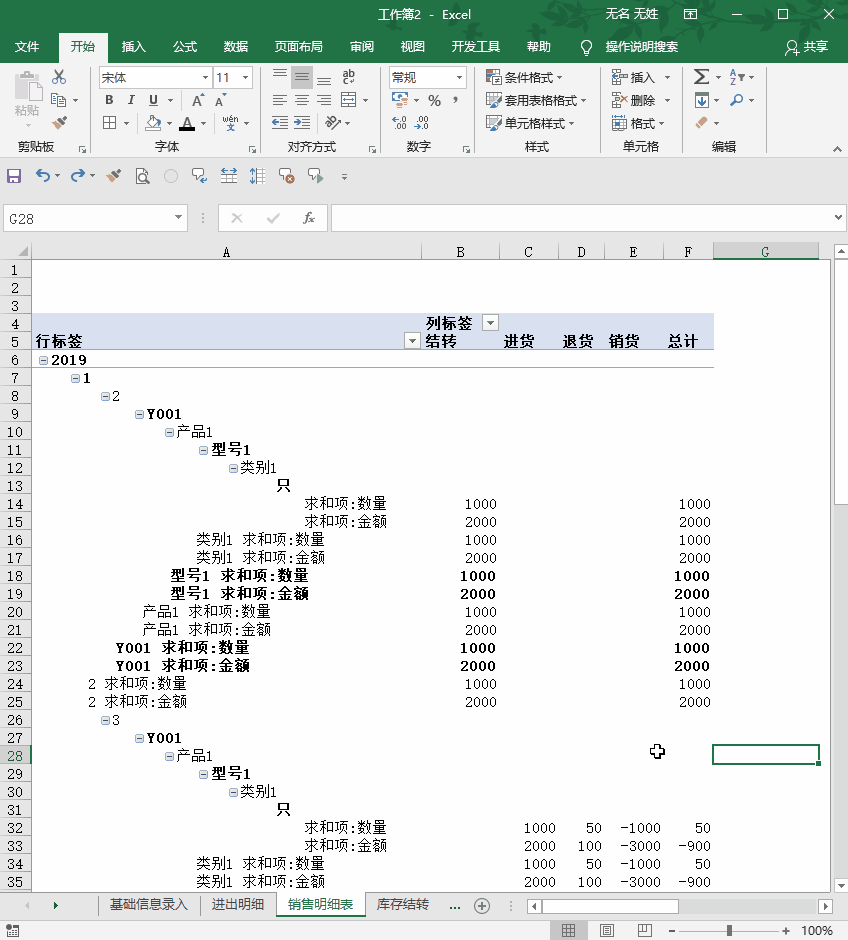Click the Undo arrow
The width and height of the screenshot is (848, 940).
coord(43,176)
